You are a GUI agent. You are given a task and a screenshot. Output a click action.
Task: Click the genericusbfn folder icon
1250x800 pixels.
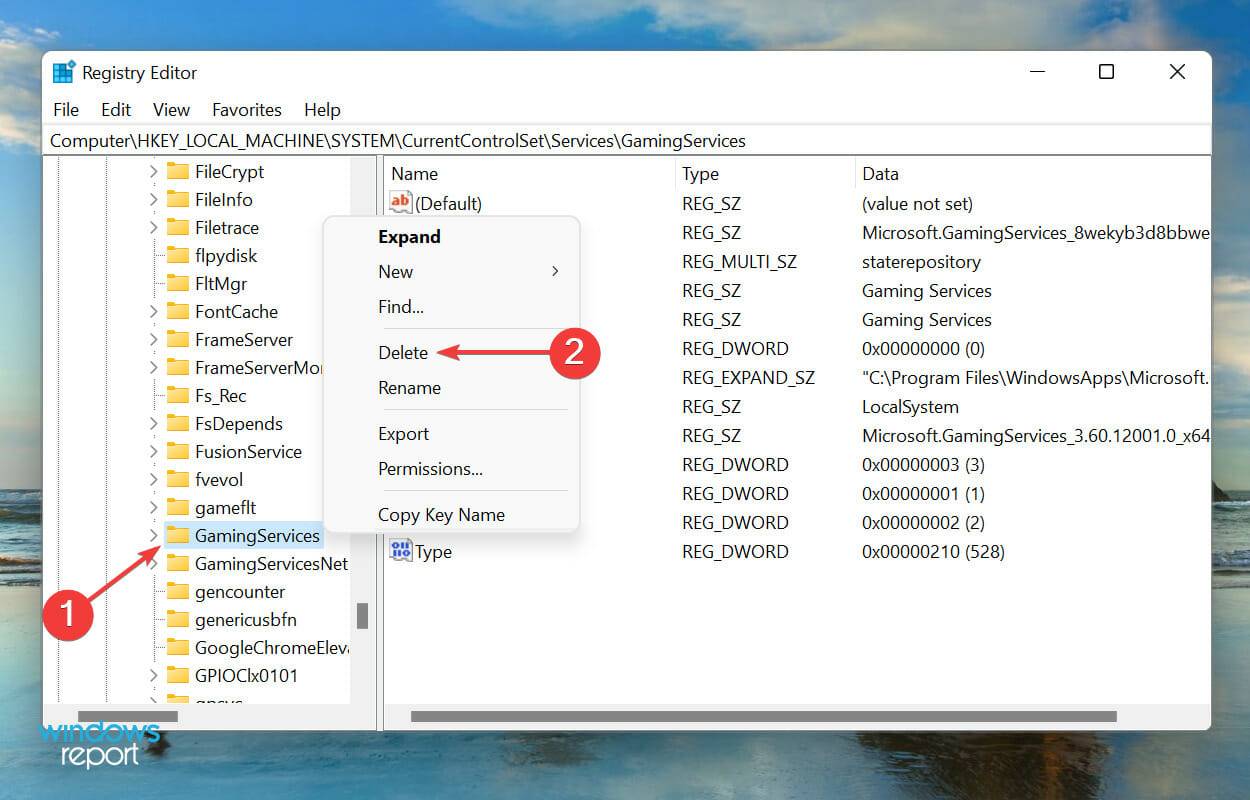click(x=180, y=620)
